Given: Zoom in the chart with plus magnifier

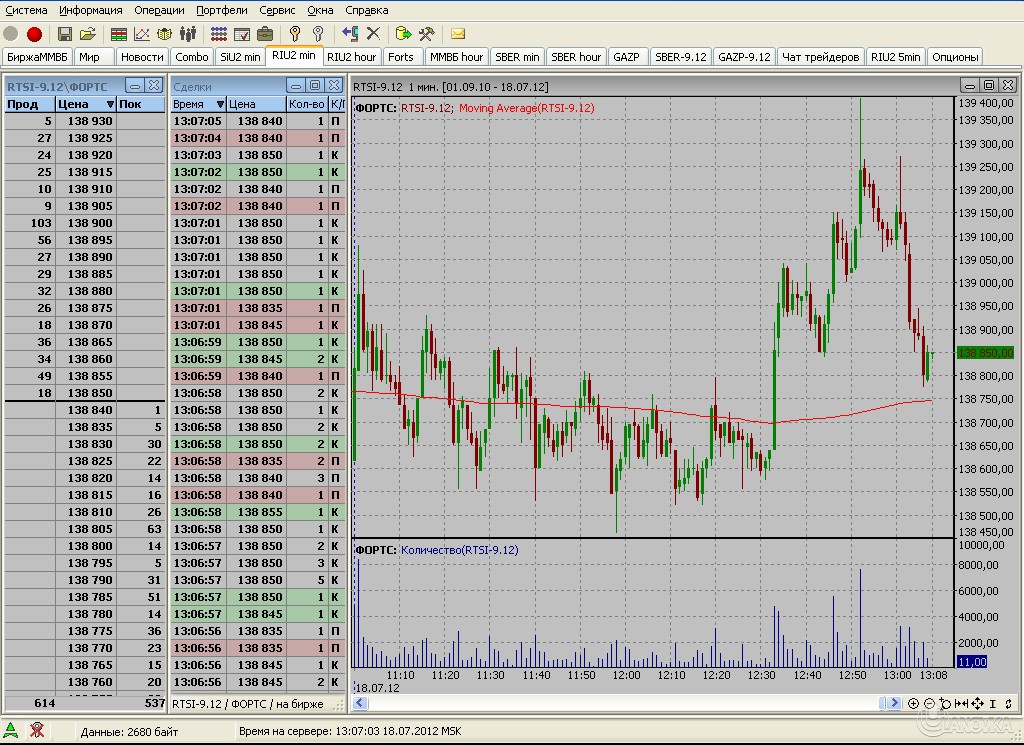Looking at the screenshot, I should pyautogui.click(x=914, y=704).
